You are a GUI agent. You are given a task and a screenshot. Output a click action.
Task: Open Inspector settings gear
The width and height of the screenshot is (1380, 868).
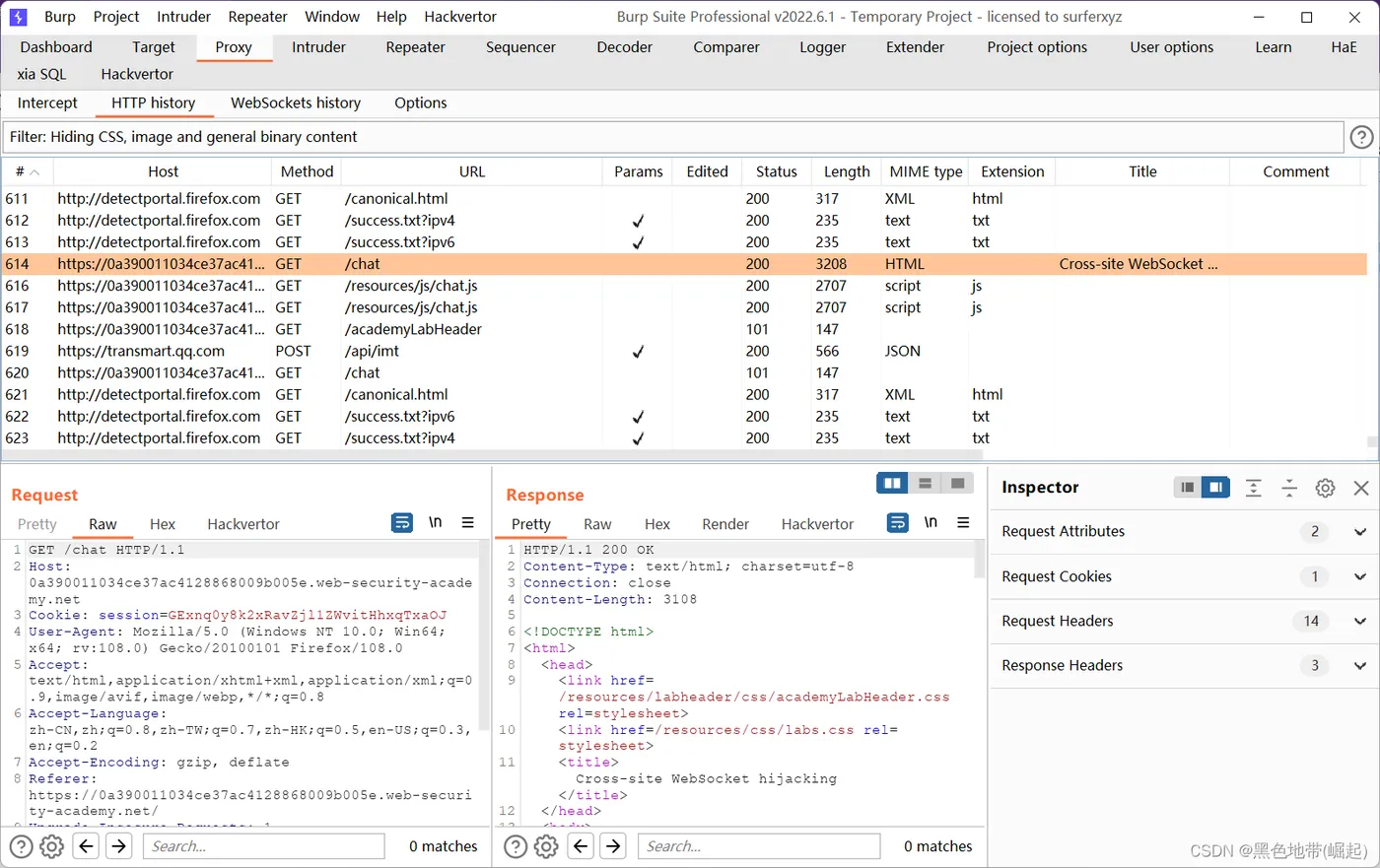tap(1325, 488)
